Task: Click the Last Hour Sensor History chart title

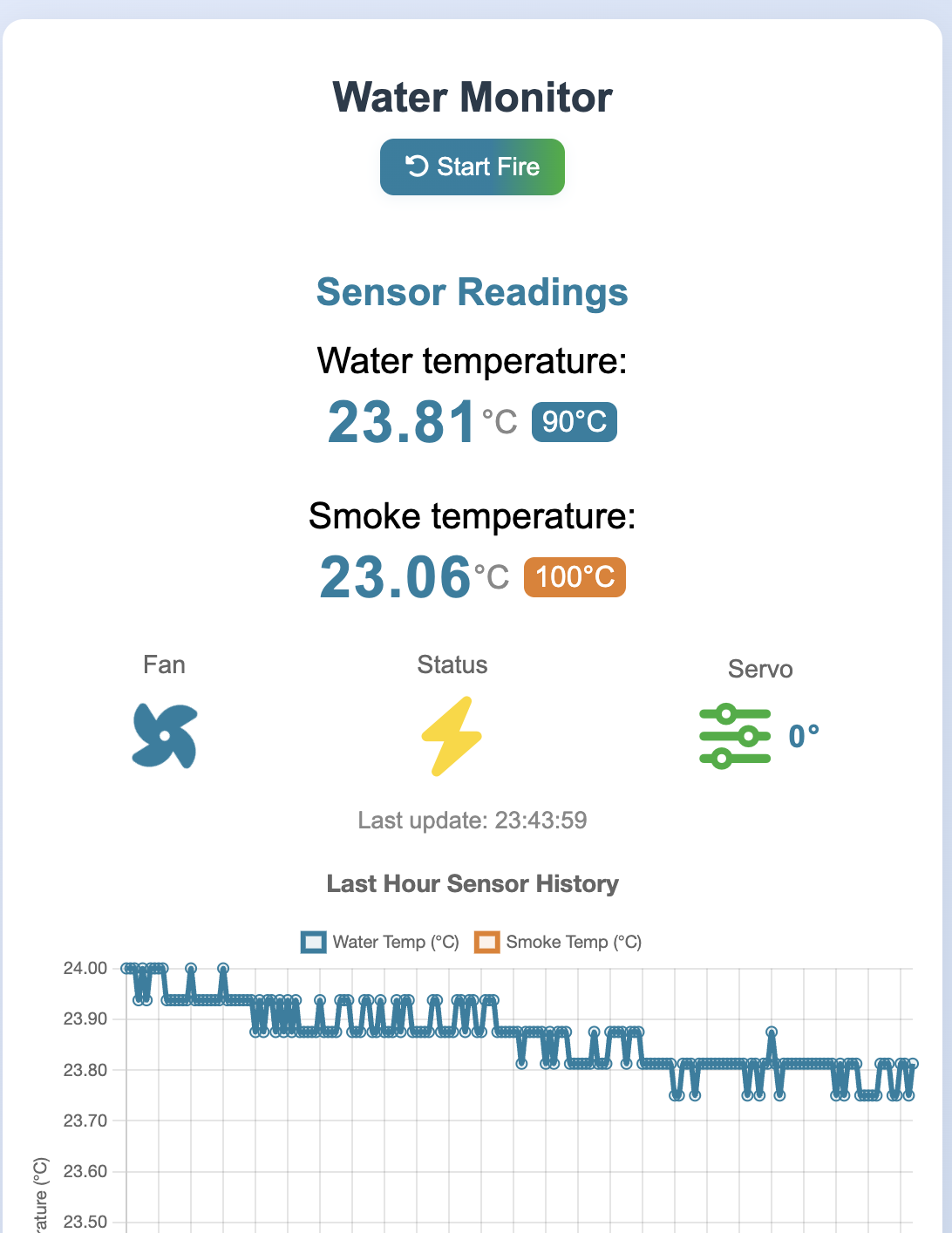Action: click(x=473, y=884)
